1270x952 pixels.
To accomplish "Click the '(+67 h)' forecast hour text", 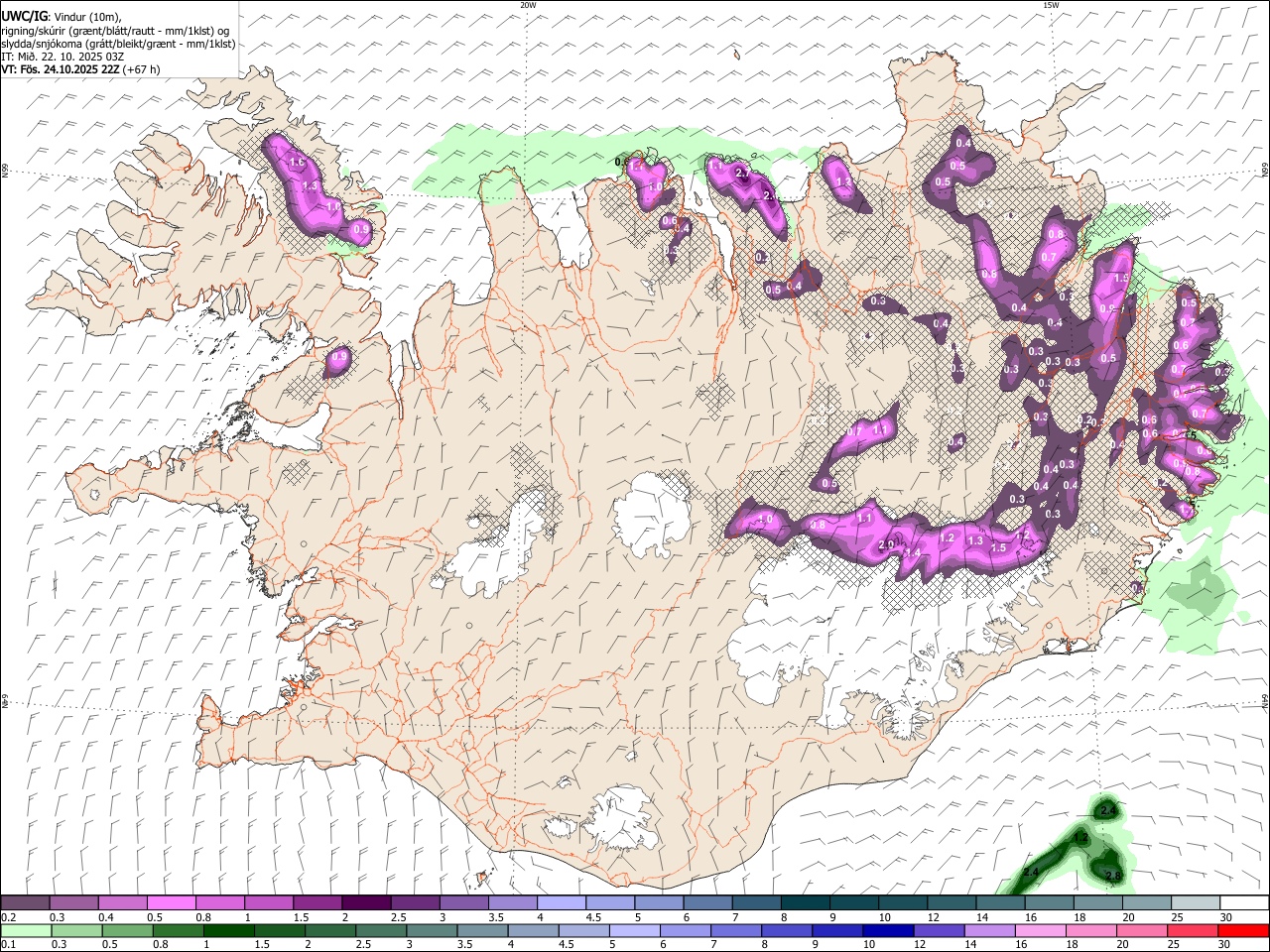I will (141, 69).
